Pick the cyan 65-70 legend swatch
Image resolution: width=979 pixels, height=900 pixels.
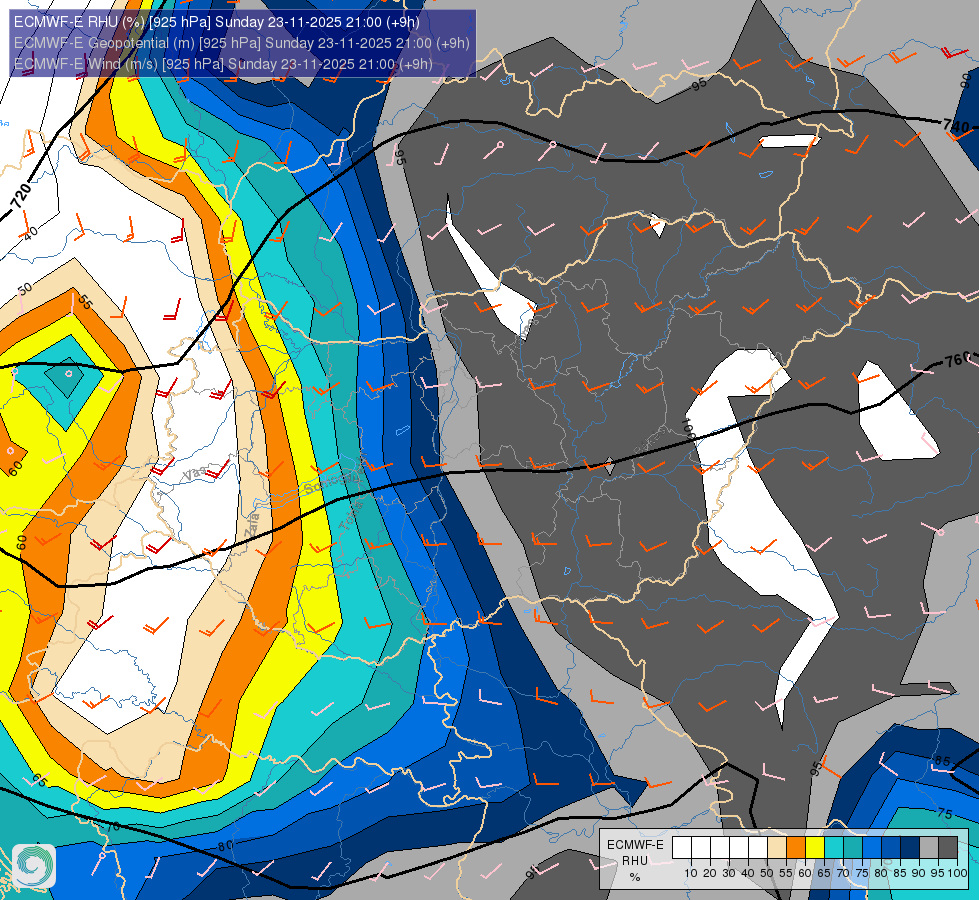point(834,848)
